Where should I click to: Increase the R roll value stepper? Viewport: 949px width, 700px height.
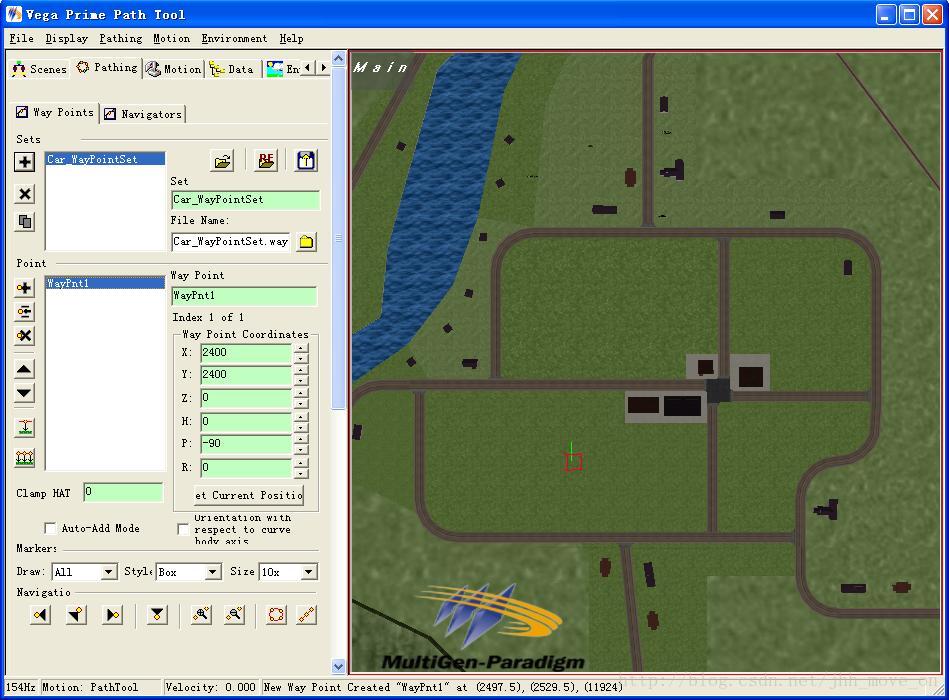(x=301, y=463)
